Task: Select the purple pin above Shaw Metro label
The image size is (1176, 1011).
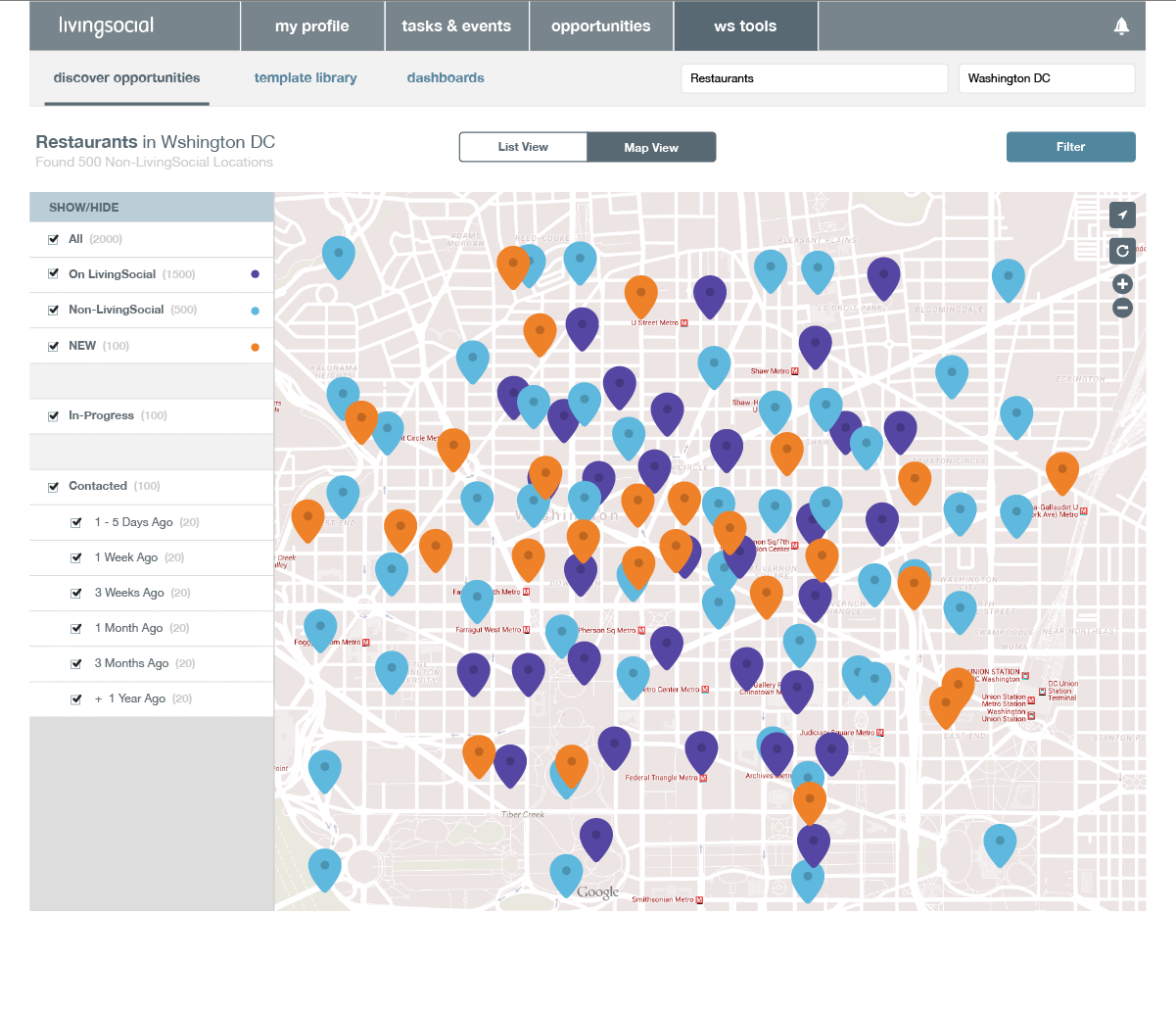Action: 816,346
